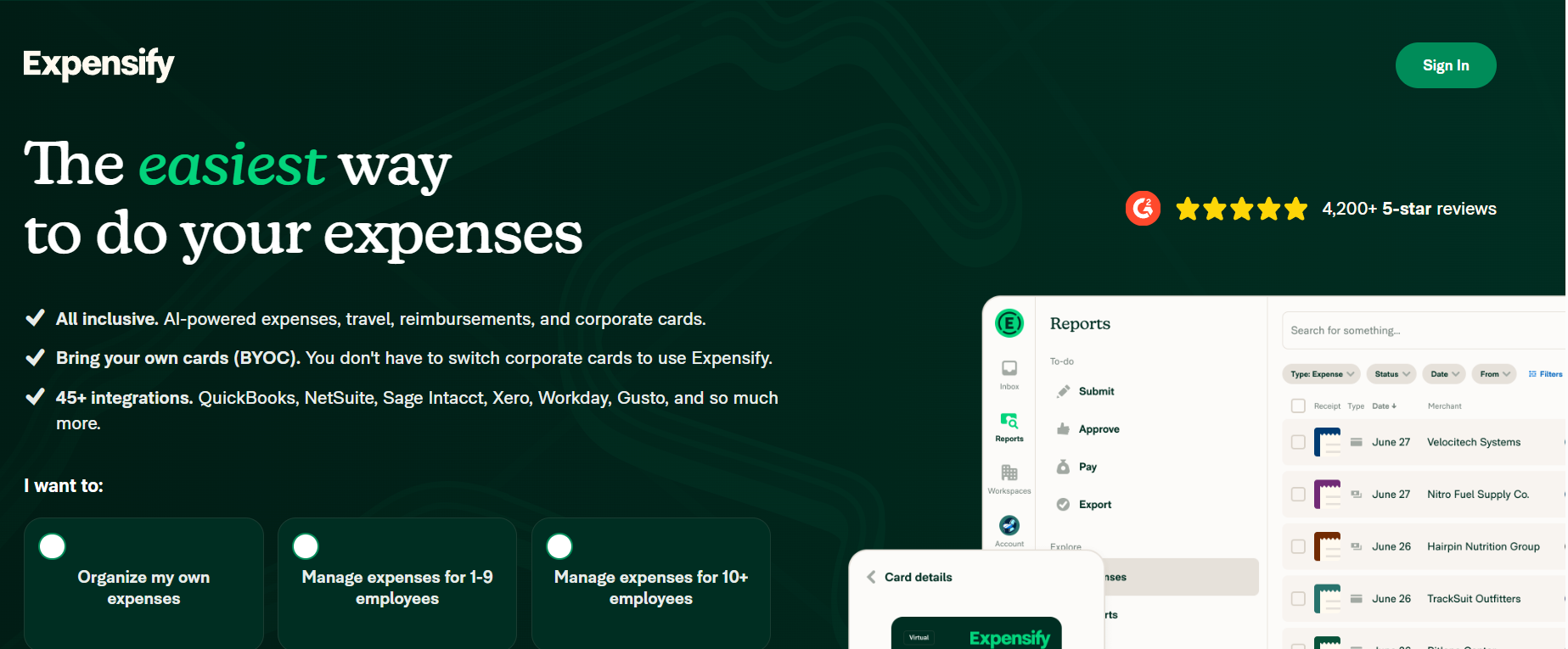Click the Reports panel heading
This screenshot has height=649, width=1568.
(1080, 323)
